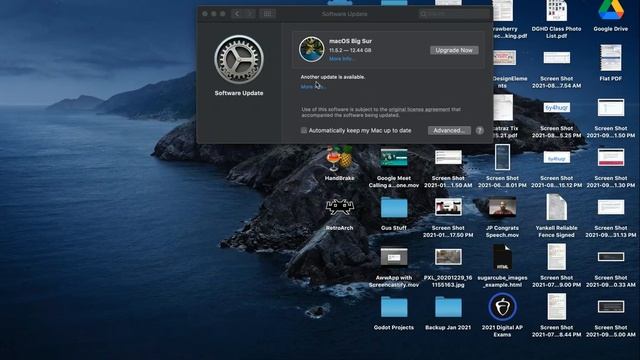Select sugarcube_images_example.html file
Viewport: 640px width, 360px height.
tap(502, 258)
